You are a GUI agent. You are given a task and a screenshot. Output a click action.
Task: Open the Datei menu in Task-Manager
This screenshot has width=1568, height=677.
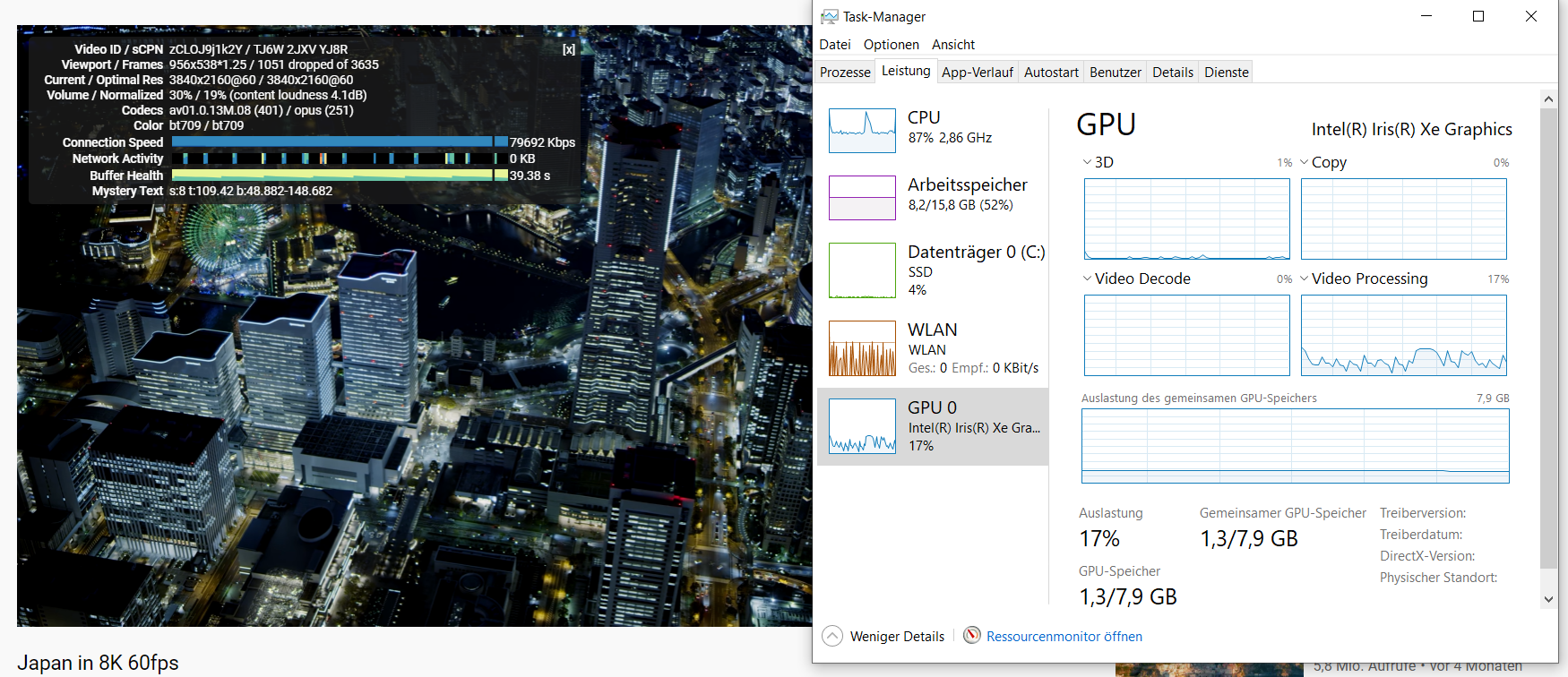(x=834, y=45)
